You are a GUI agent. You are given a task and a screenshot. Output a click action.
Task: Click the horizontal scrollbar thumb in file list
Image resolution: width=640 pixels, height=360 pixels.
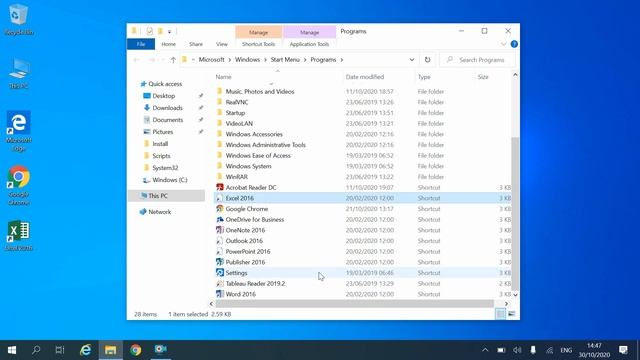354,304
